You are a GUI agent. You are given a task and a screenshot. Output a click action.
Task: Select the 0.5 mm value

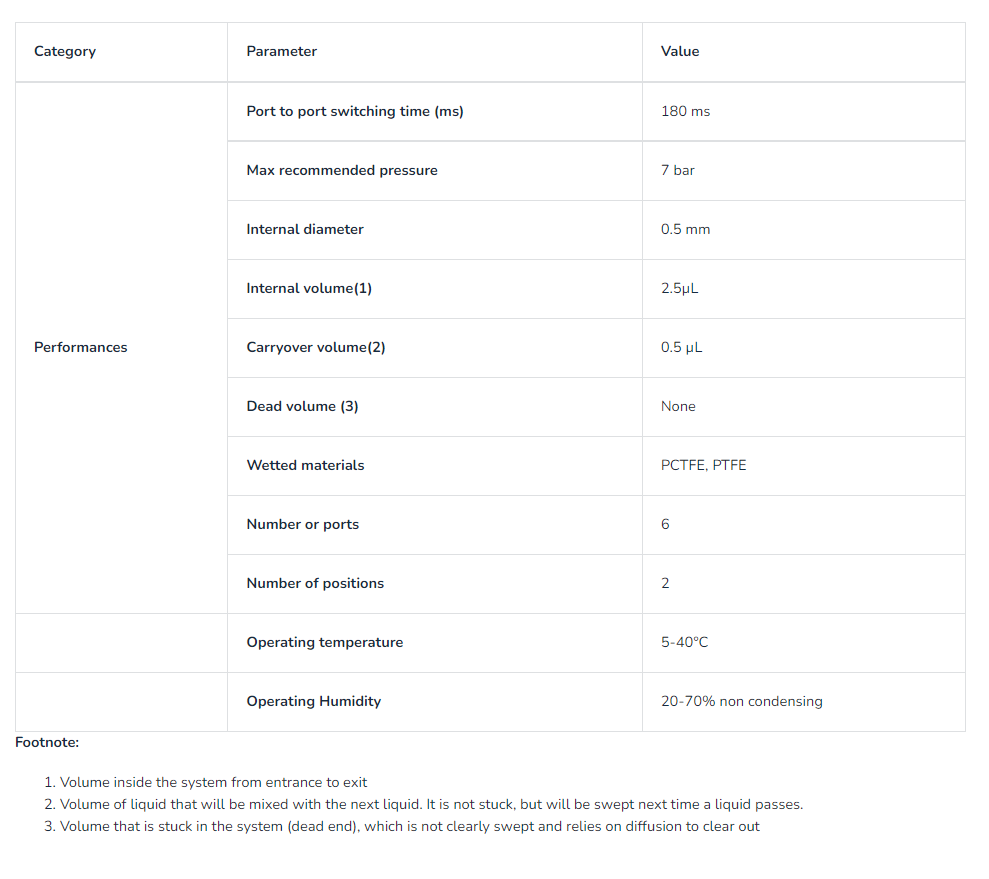(685, 230)
